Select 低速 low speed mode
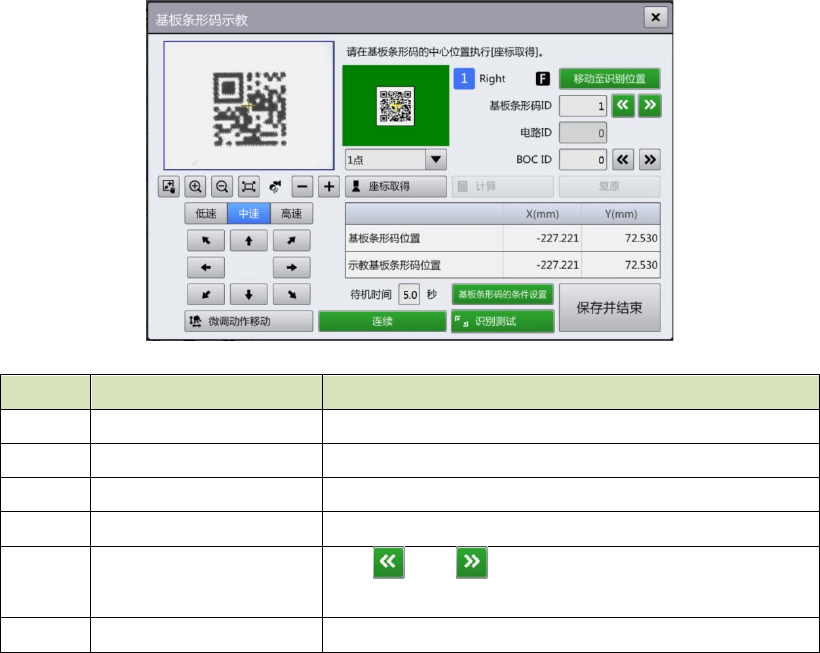This screenshot has height=653, width=820. (206, 213)
